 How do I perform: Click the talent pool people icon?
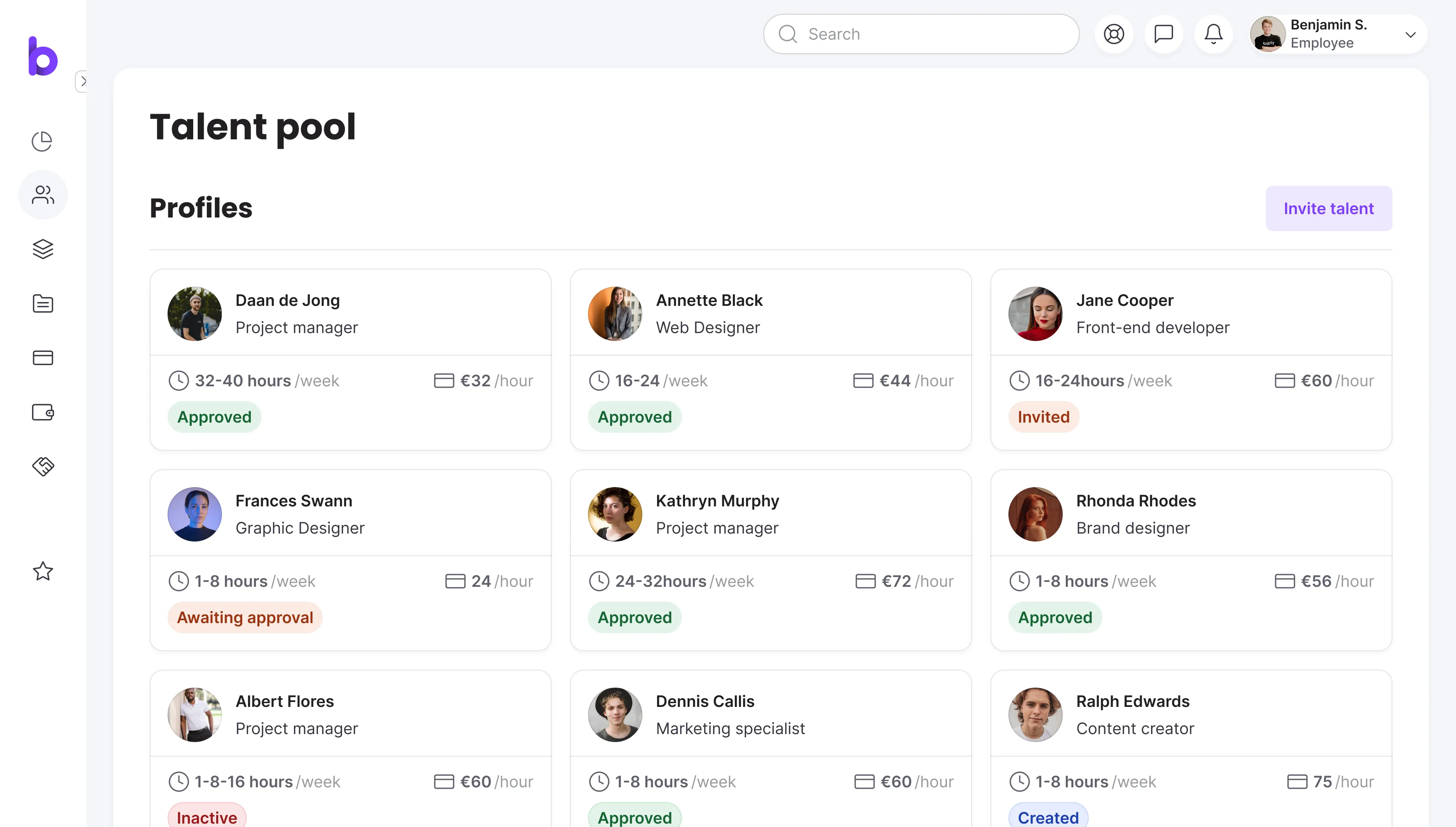tap(43, 195)
